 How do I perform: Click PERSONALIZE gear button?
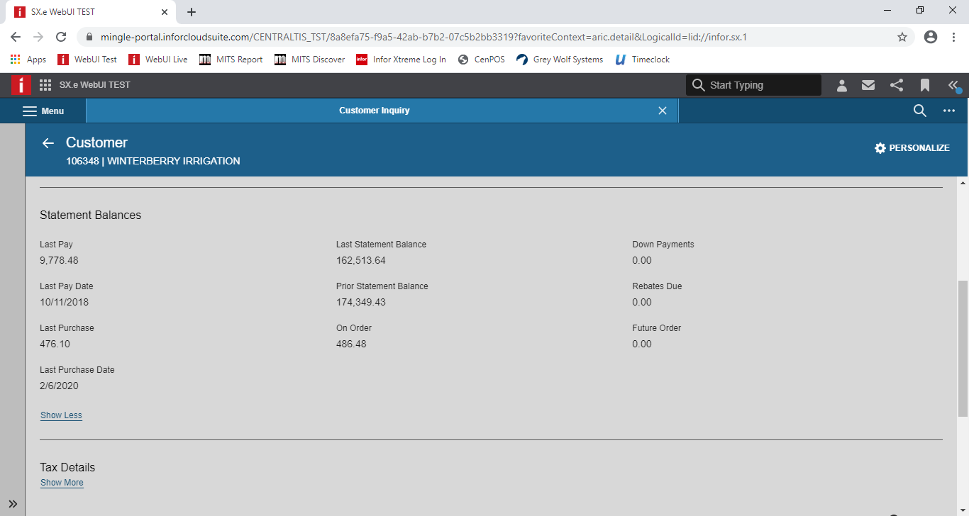[912, 148]
